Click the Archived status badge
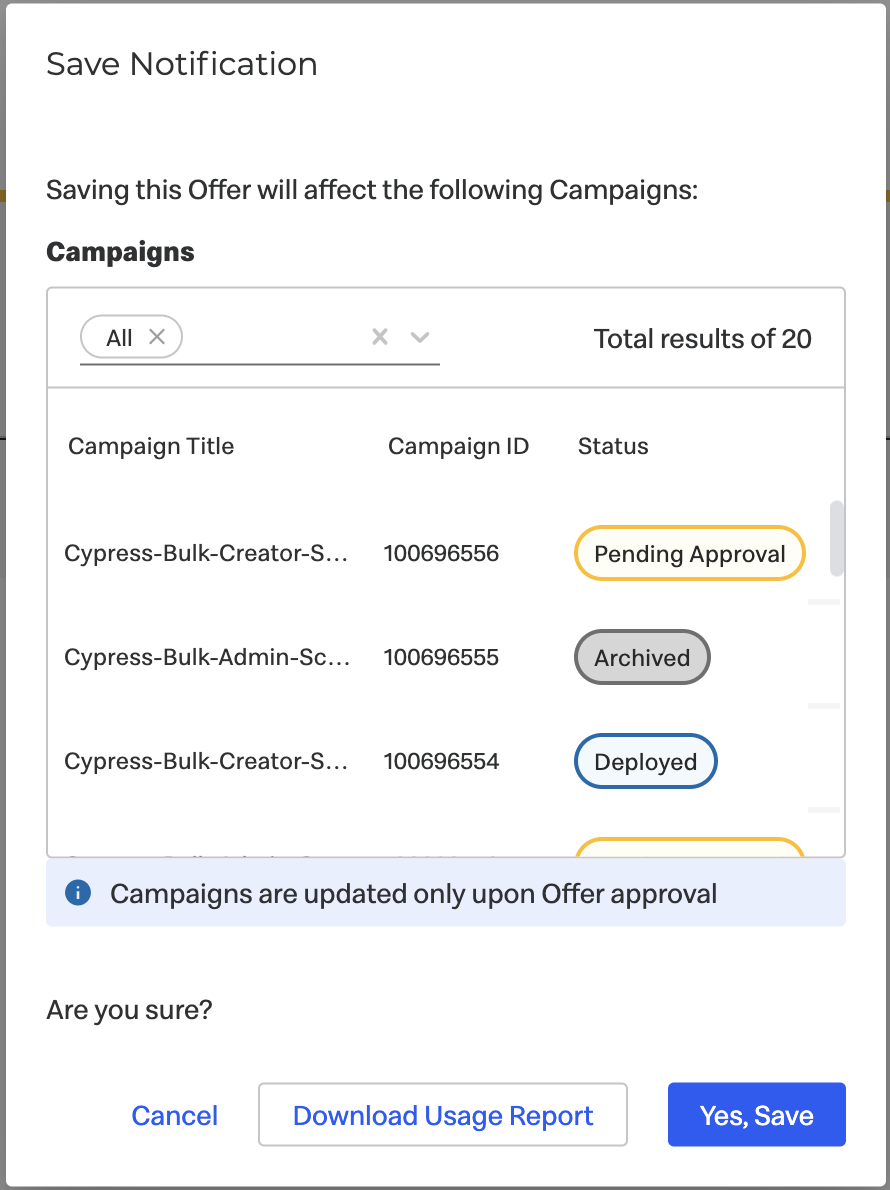The image size is (890, 1190). point(642,657)
